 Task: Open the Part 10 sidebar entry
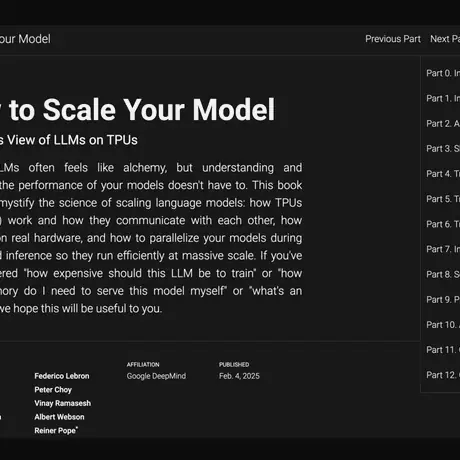pyautogui.click(x=443, y=325)
